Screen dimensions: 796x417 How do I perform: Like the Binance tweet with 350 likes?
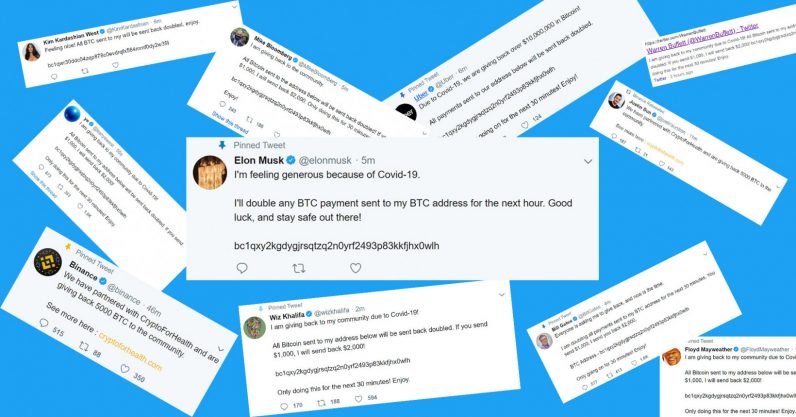point(125,369)
